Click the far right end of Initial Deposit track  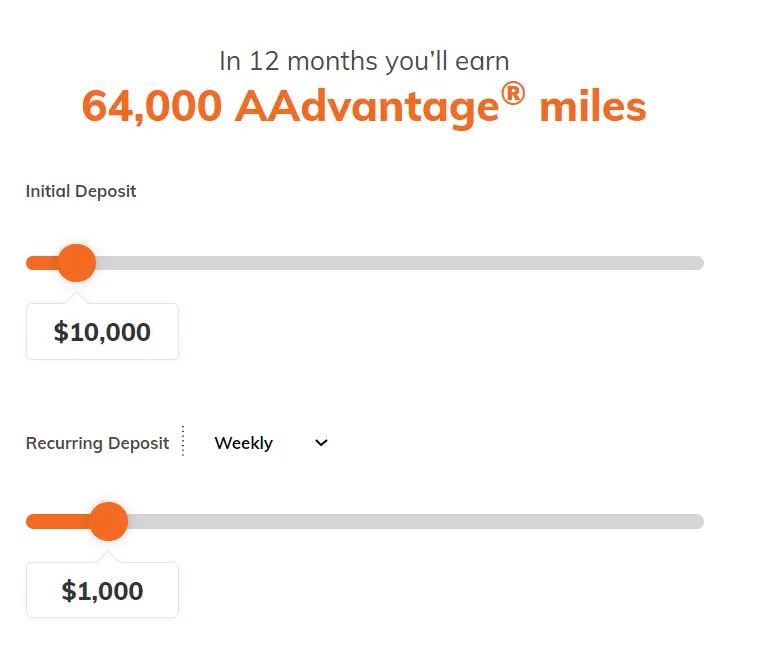[x=698, y=263]
